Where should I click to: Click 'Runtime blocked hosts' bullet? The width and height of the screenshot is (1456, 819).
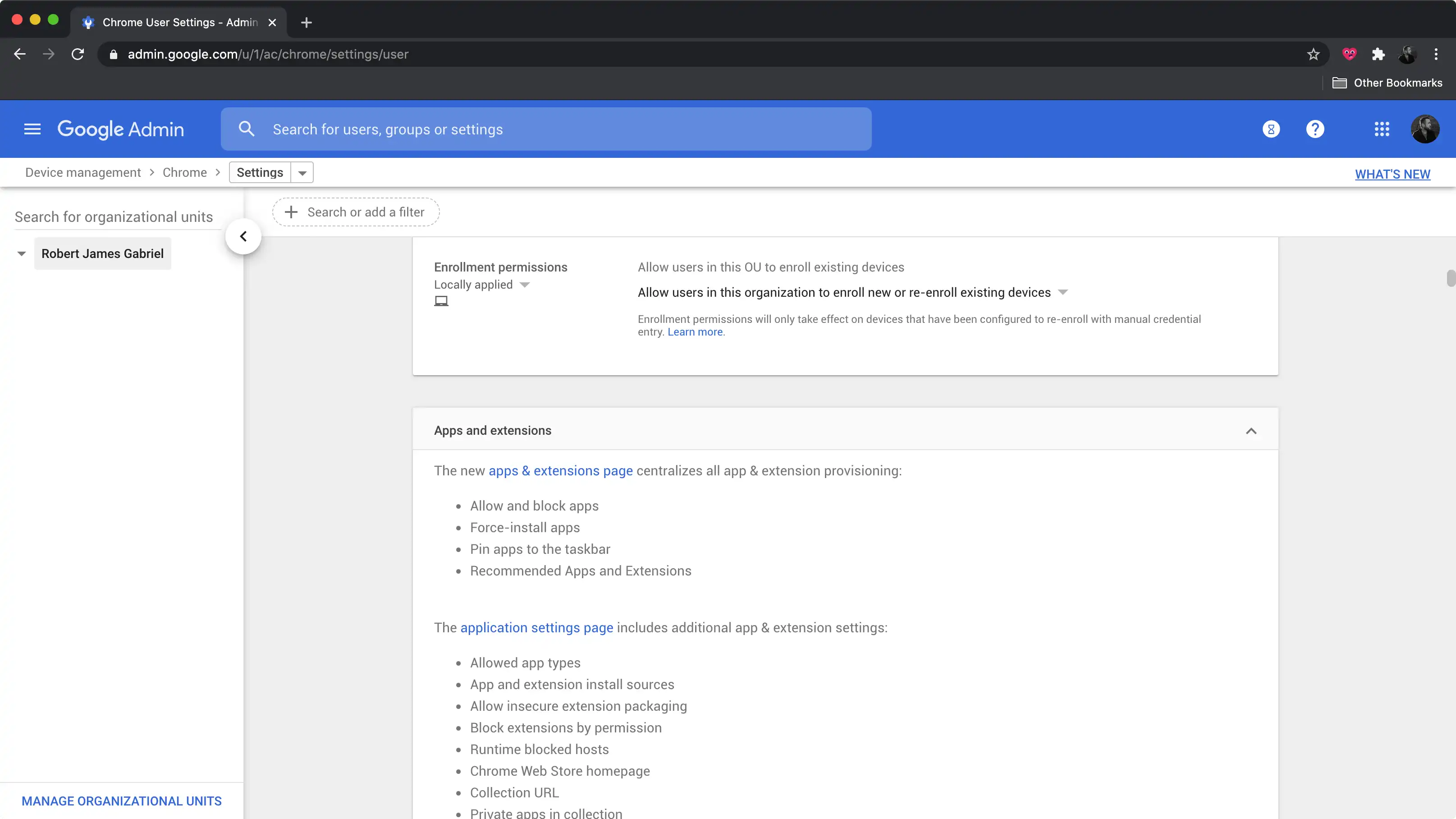[x=539, y=750]
